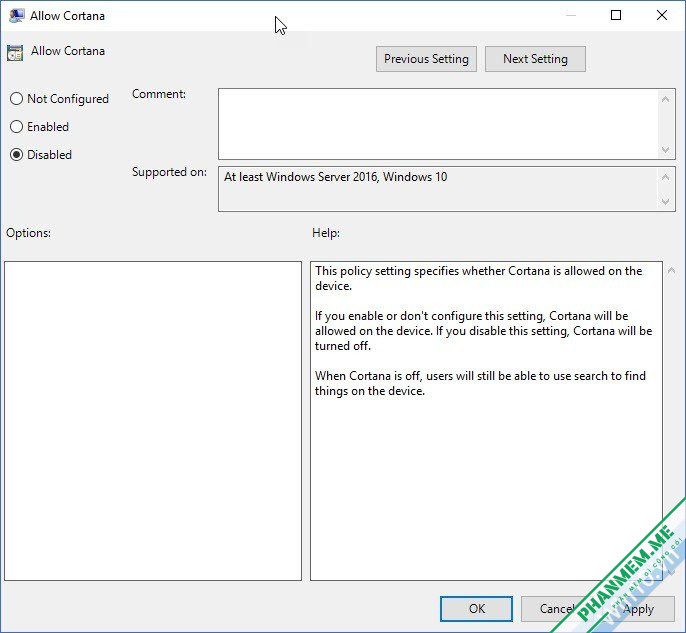Click the Help pane scroll up arrow

tap(671, 271)
